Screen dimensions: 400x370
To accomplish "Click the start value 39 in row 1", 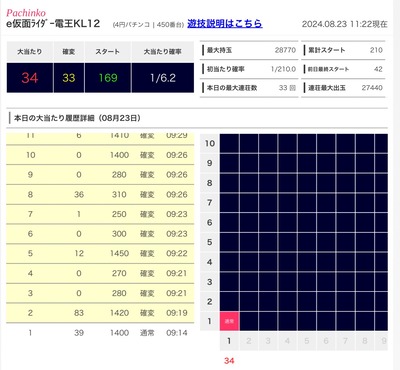I will click(x=79, y=333).
